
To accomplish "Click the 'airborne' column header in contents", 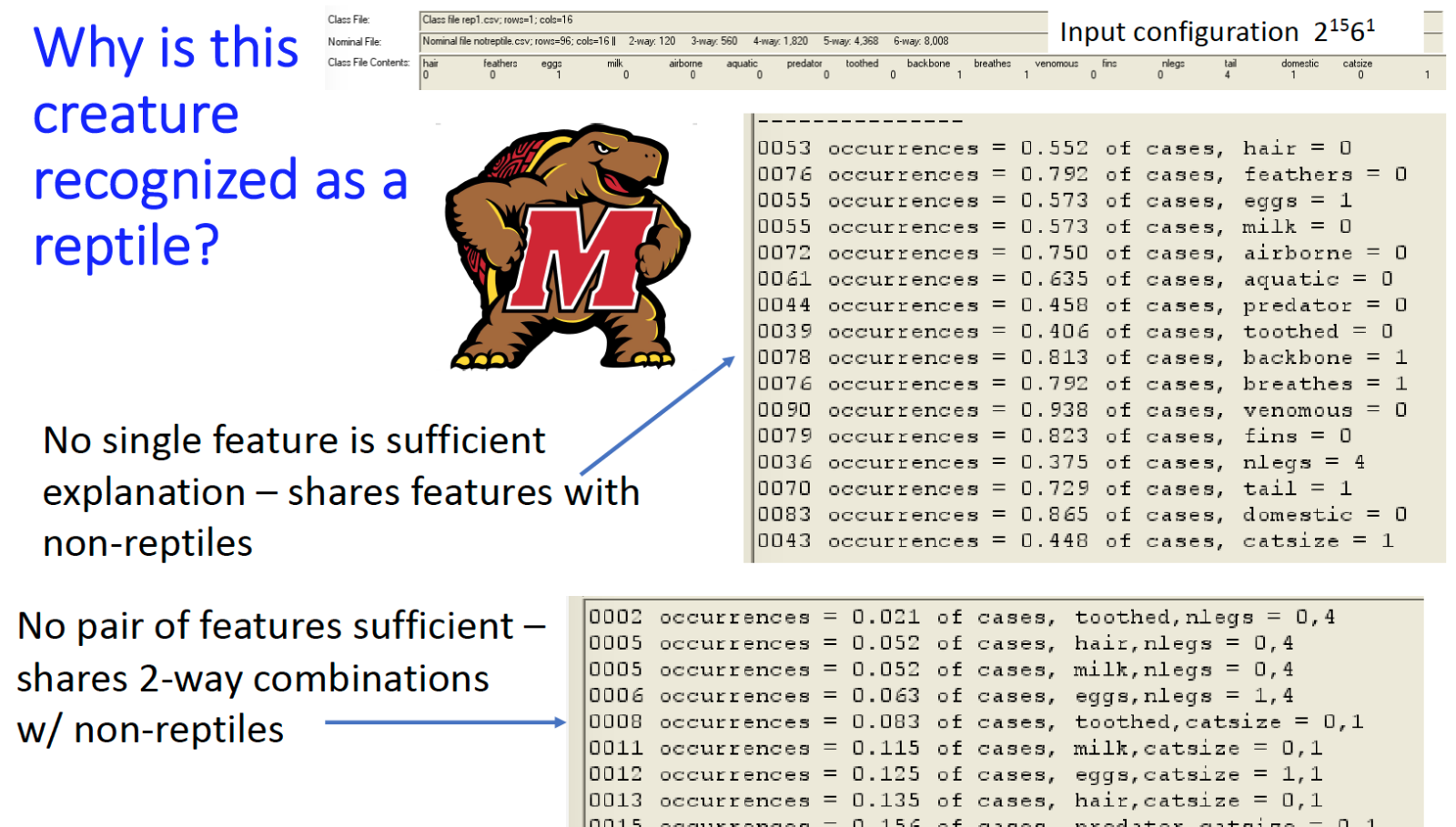I will tap(685, 64).
